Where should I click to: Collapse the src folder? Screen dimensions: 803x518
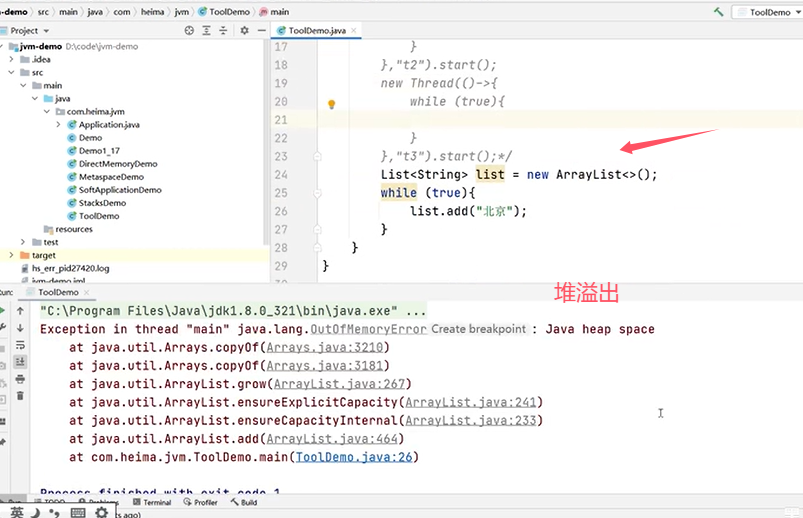pyautogui.click(x=11, y=72)
